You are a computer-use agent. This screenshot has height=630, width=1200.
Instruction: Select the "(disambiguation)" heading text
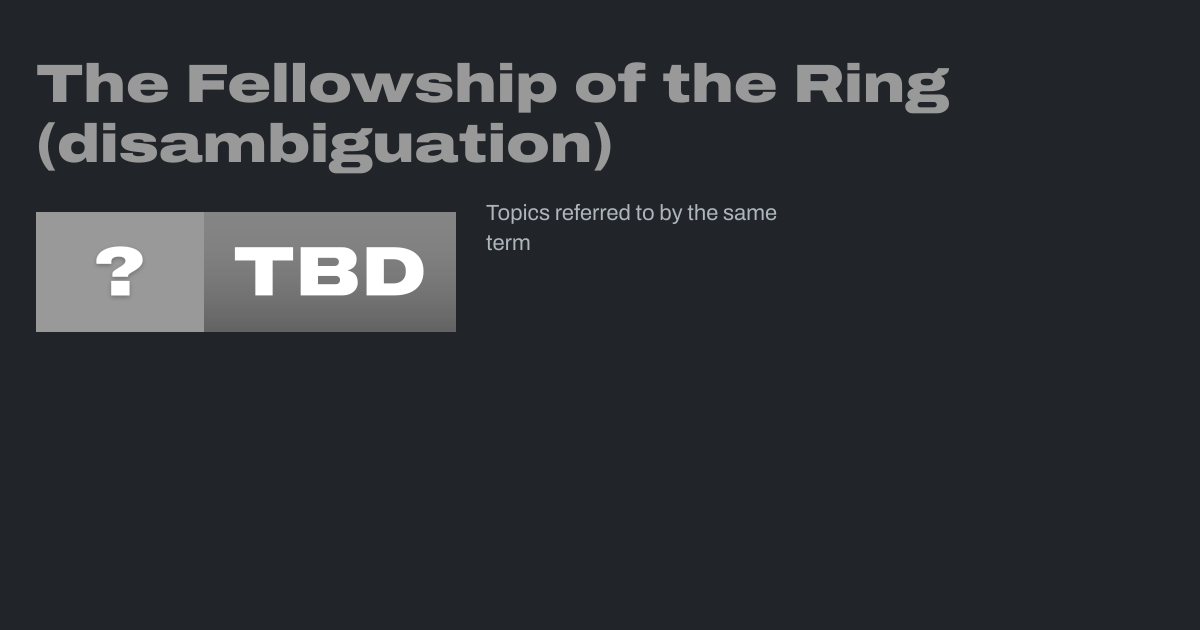pyautogui.click(x=324, y=146)
